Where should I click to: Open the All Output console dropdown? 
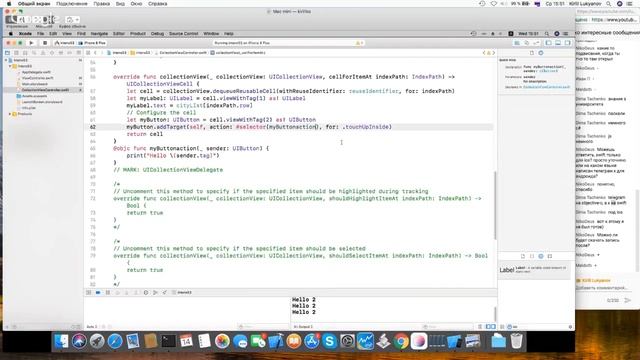(x=303, y=327)
